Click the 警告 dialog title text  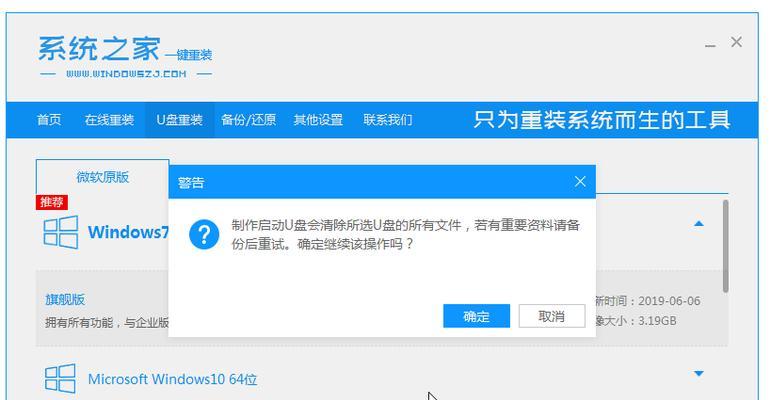tap(191, 183)
